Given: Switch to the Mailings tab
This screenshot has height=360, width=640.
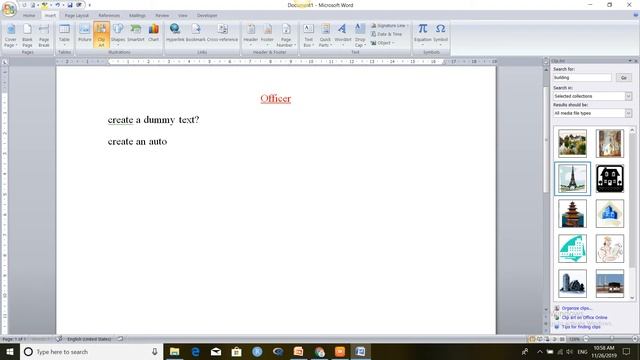Looking at the screenshot, I should point(137,16).
